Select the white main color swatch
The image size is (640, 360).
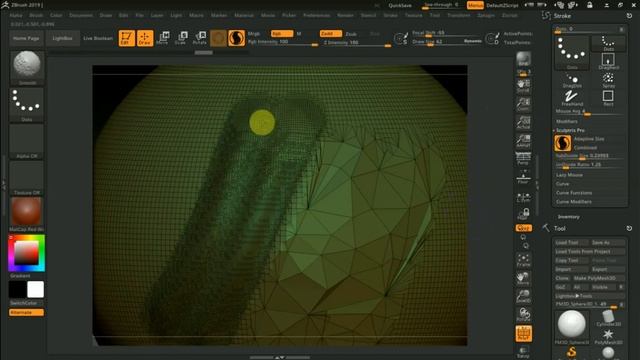click(x=36, y=289)
